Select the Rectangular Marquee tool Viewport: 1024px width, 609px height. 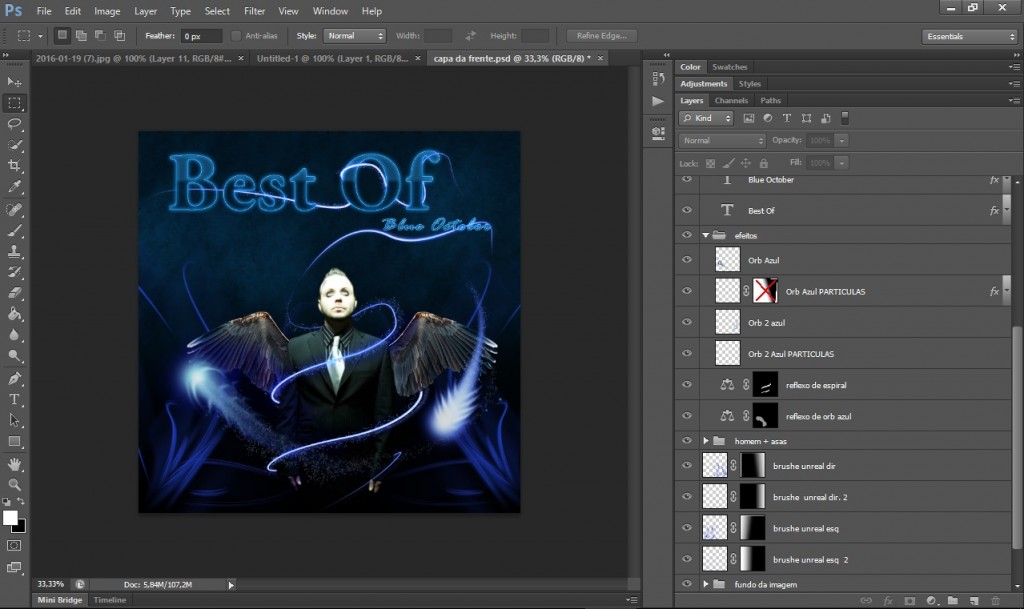[14, 103]
